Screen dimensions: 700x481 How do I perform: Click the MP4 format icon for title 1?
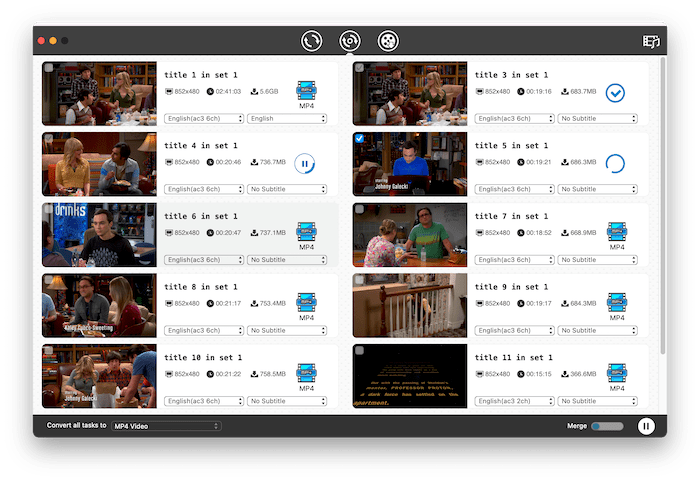(x=306, y=93)
